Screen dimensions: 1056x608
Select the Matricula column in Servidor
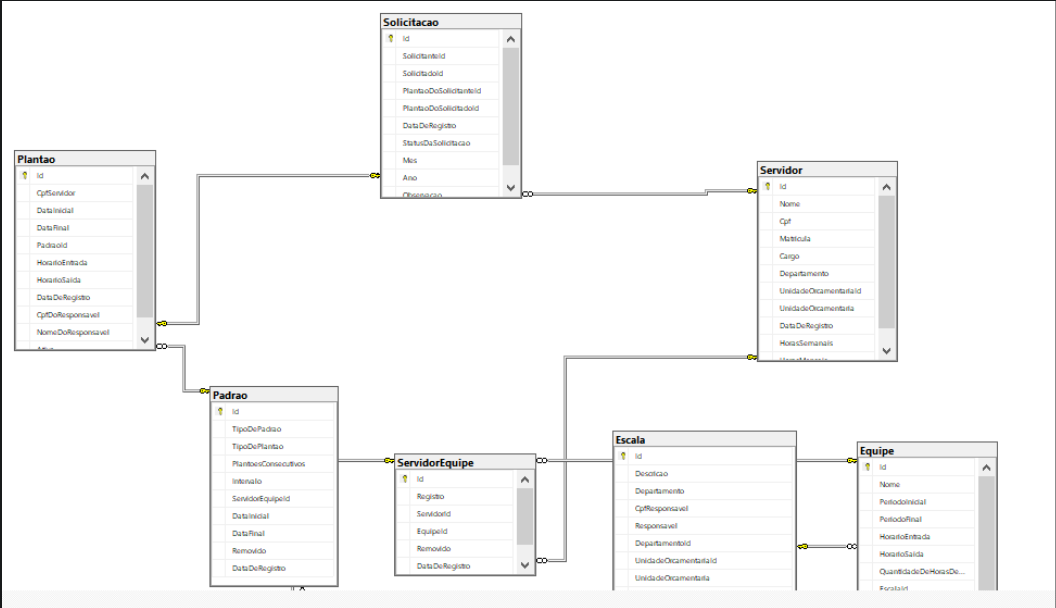pyautogui.click(x=818, y=238)
